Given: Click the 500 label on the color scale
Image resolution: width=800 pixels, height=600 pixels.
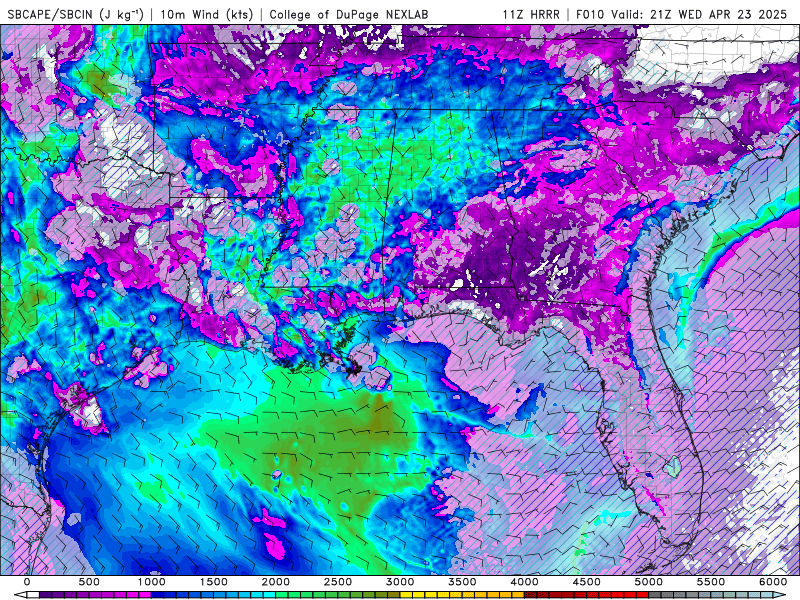Looking at the screenshot, I should pos(89,582).
